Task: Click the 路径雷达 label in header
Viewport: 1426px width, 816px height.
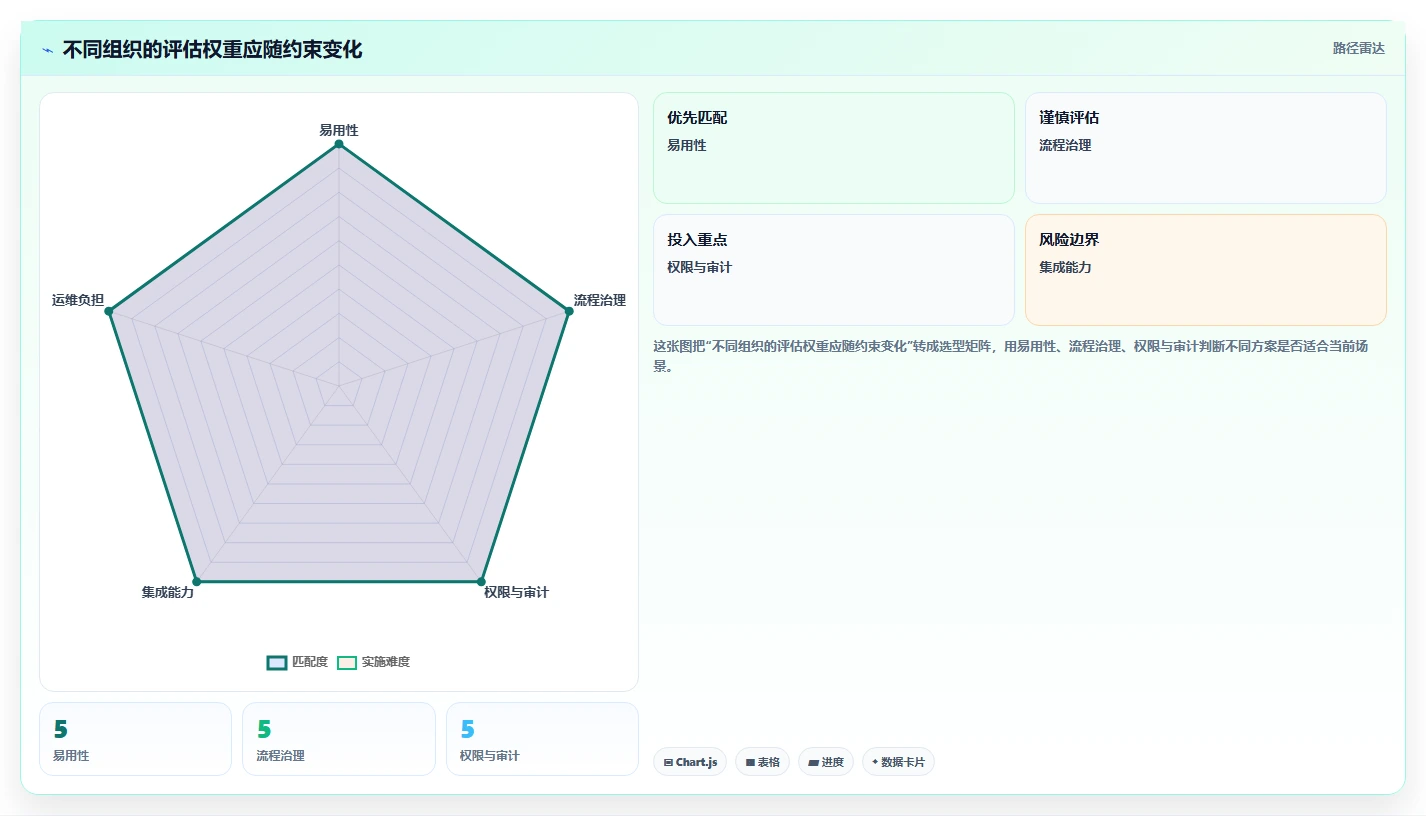Action: 1359,48
